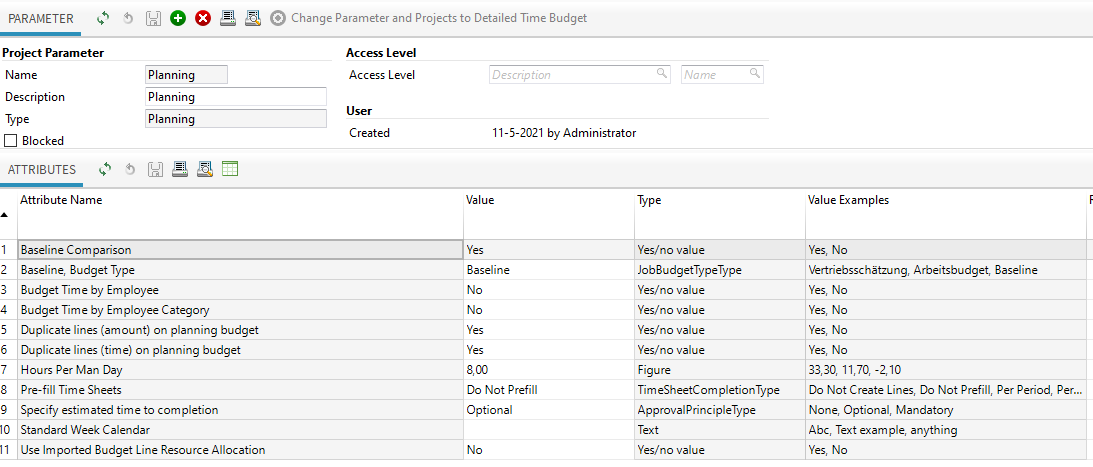
Task: Open print preview in Attributes toolbar
Action: point(205,169)
